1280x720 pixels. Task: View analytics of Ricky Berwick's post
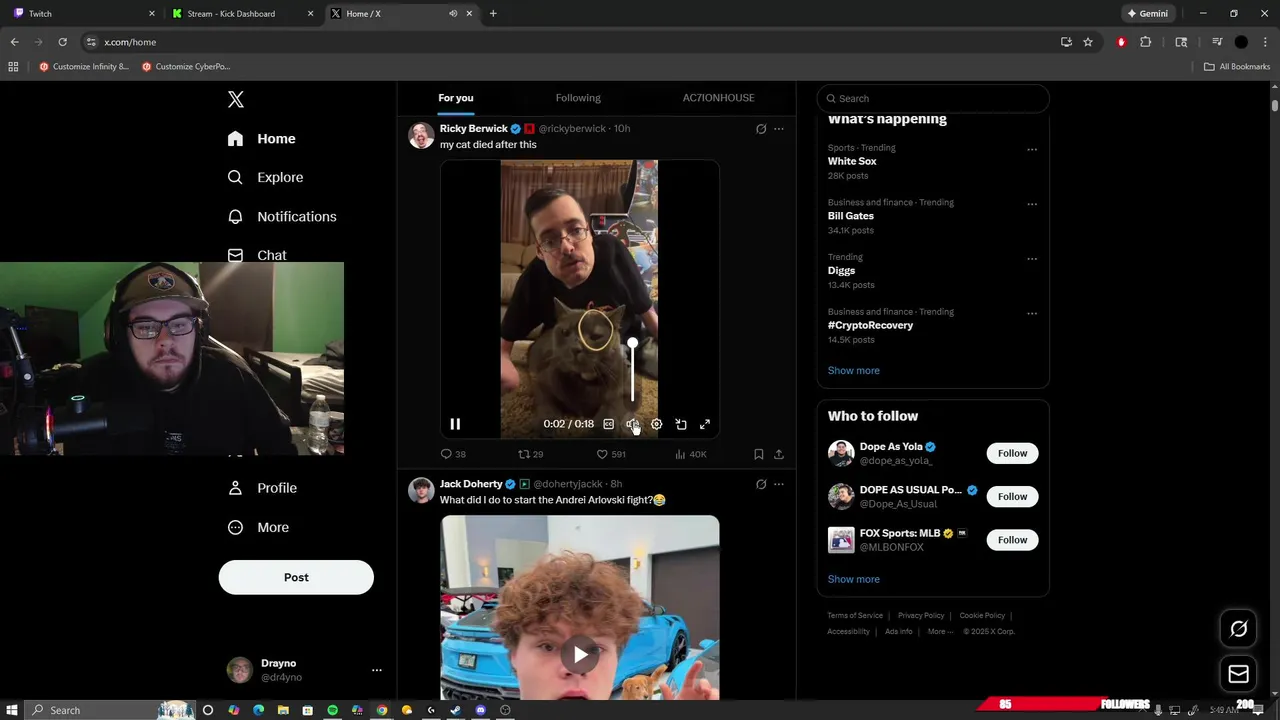[691, 454]
